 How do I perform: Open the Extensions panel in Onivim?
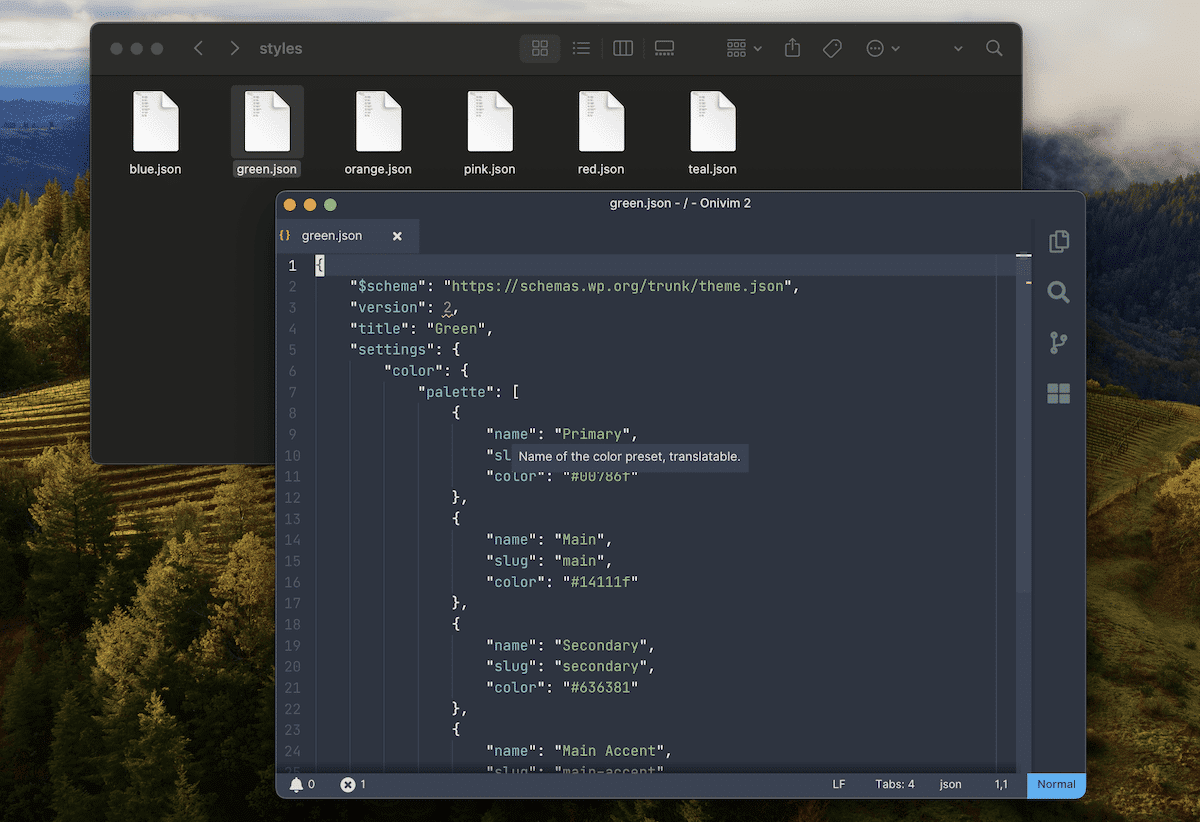1058,394
